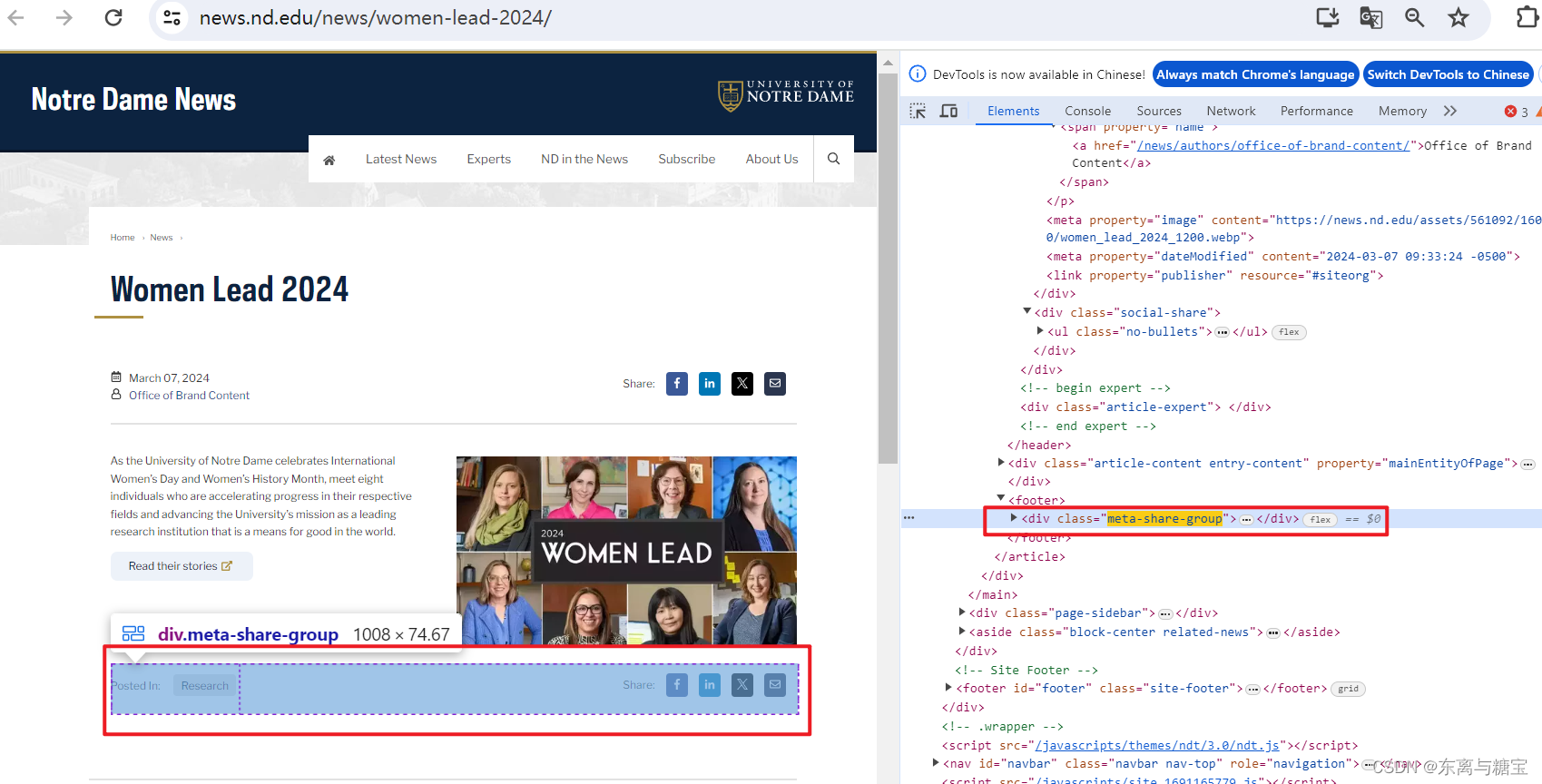Viewport: 1542px width, 784px height.
Task: Collapse the div social-share node
Action: 1027,311
